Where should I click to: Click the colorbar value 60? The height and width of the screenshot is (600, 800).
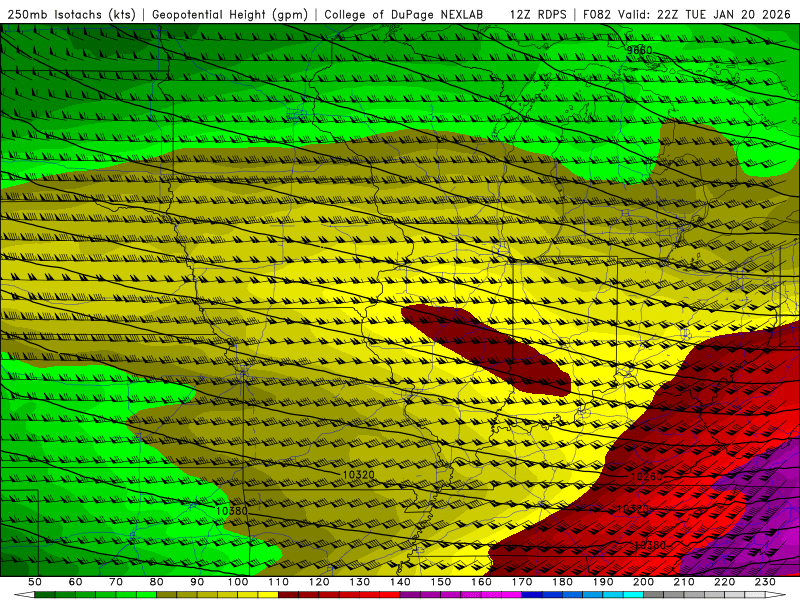coord(75,582)
